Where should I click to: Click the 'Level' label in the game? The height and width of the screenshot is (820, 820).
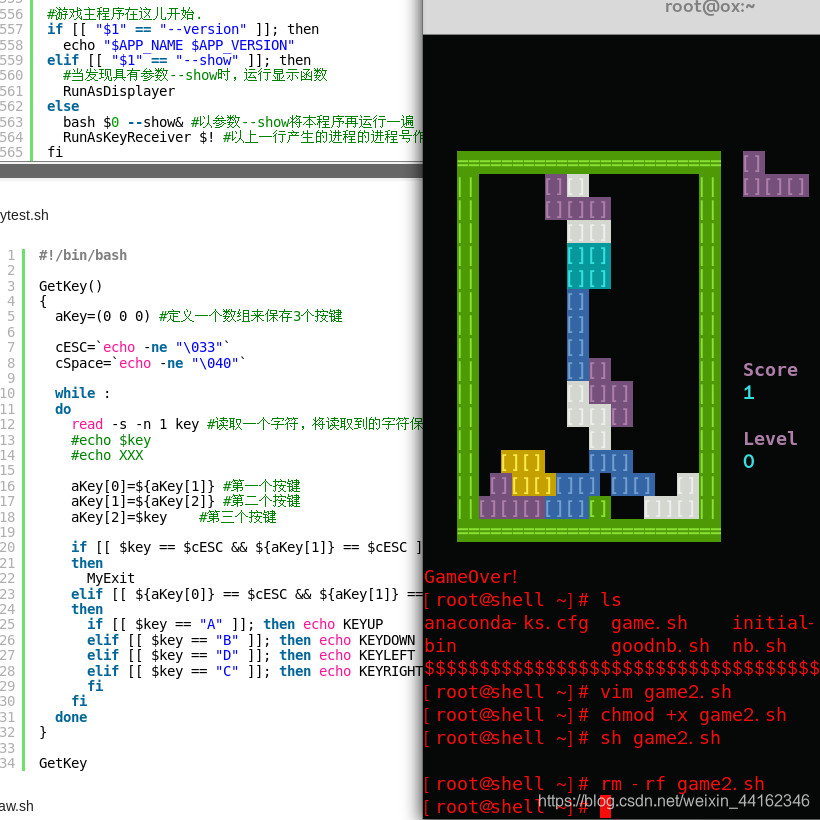[770, 438]
